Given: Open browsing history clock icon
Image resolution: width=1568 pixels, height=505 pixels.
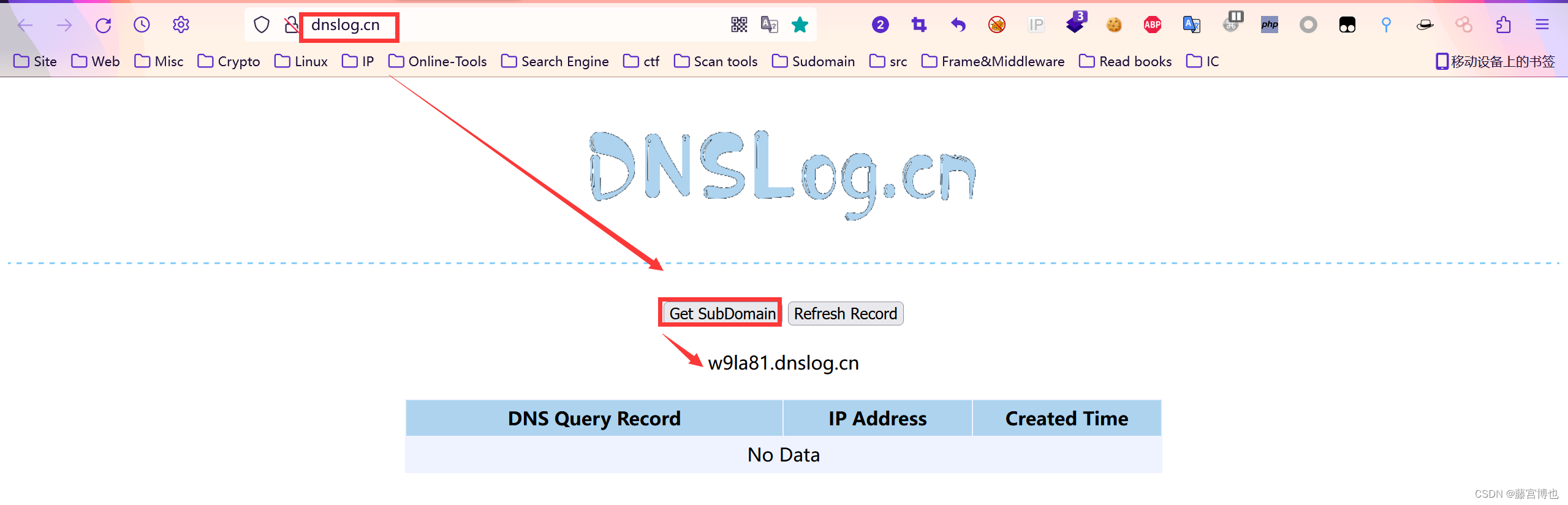Looking at the screenshot, I should (142, 25).
